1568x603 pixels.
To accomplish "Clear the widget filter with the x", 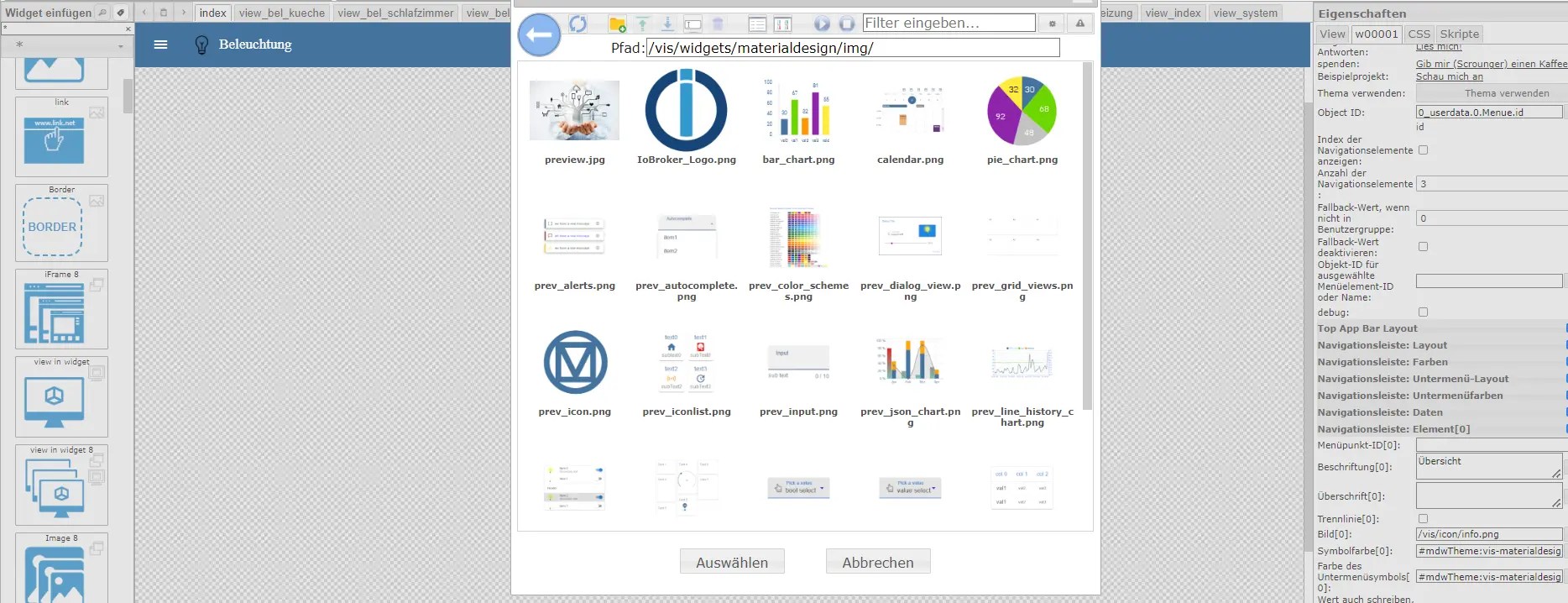I will coord(128,29).
